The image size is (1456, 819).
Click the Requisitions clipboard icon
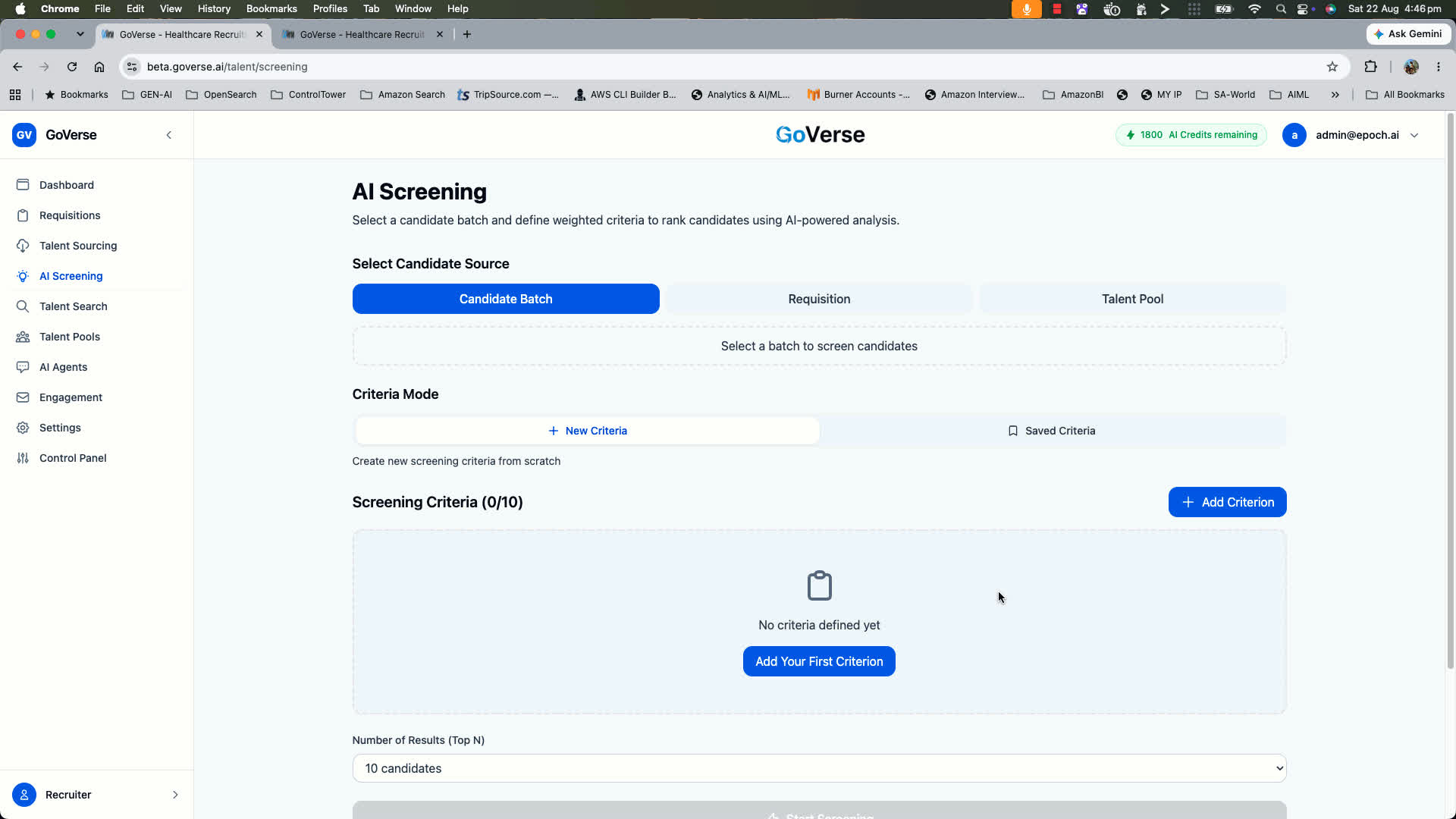23,215
